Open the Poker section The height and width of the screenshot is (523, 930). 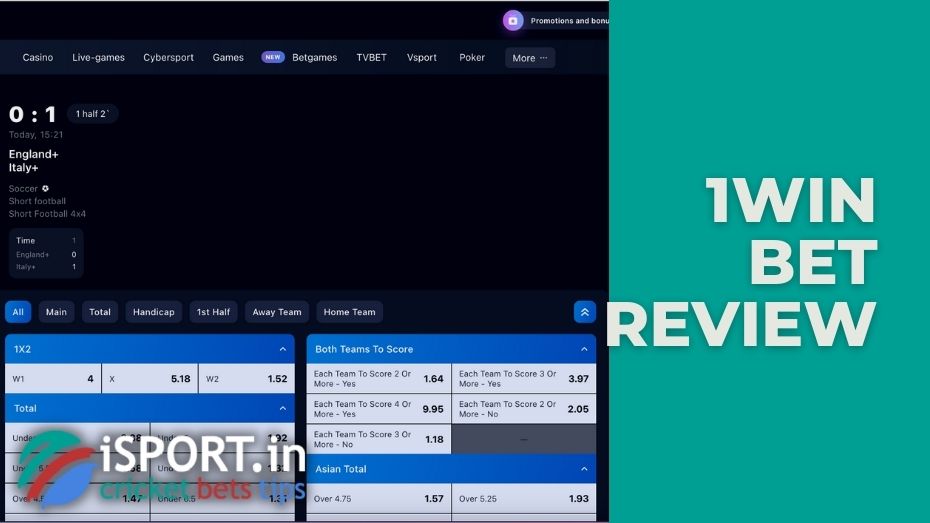tap(472, 58)
